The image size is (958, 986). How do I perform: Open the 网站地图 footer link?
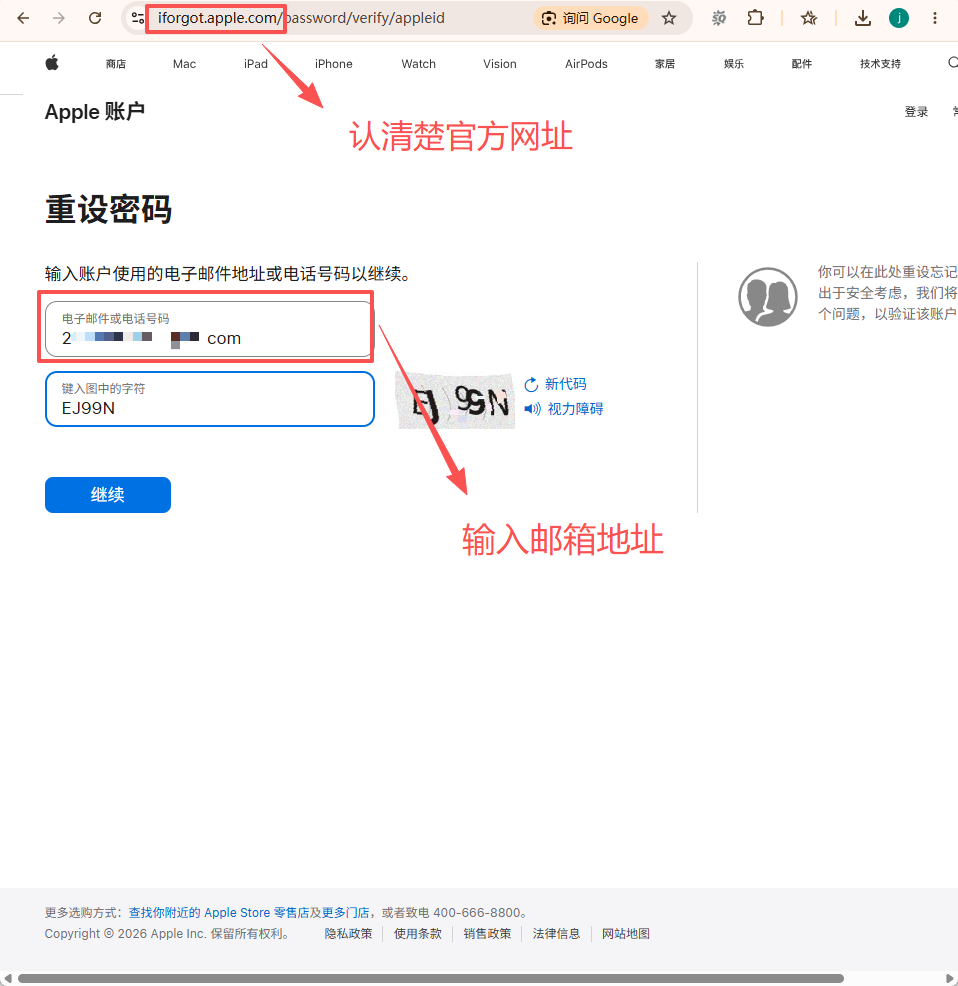click(x=626, y=934)
